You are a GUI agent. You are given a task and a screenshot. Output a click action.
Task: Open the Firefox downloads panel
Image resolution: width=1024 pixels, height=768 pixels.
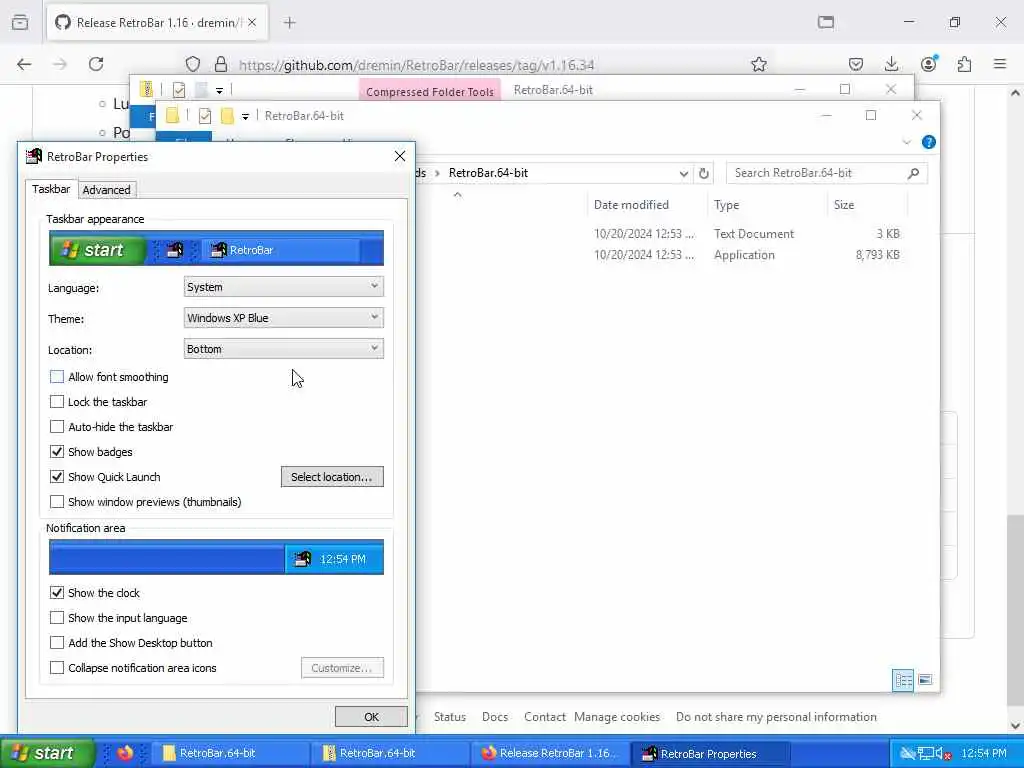[891, 64]
